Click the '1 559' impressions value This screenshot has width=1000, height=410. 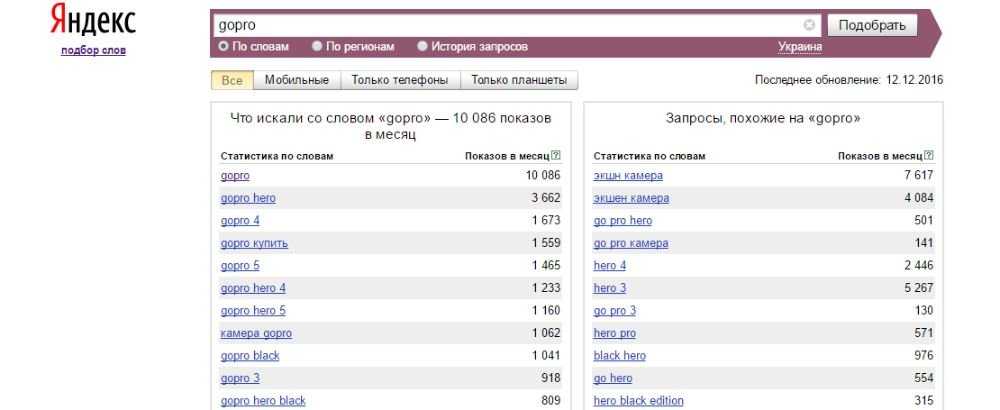pos(546,242)
